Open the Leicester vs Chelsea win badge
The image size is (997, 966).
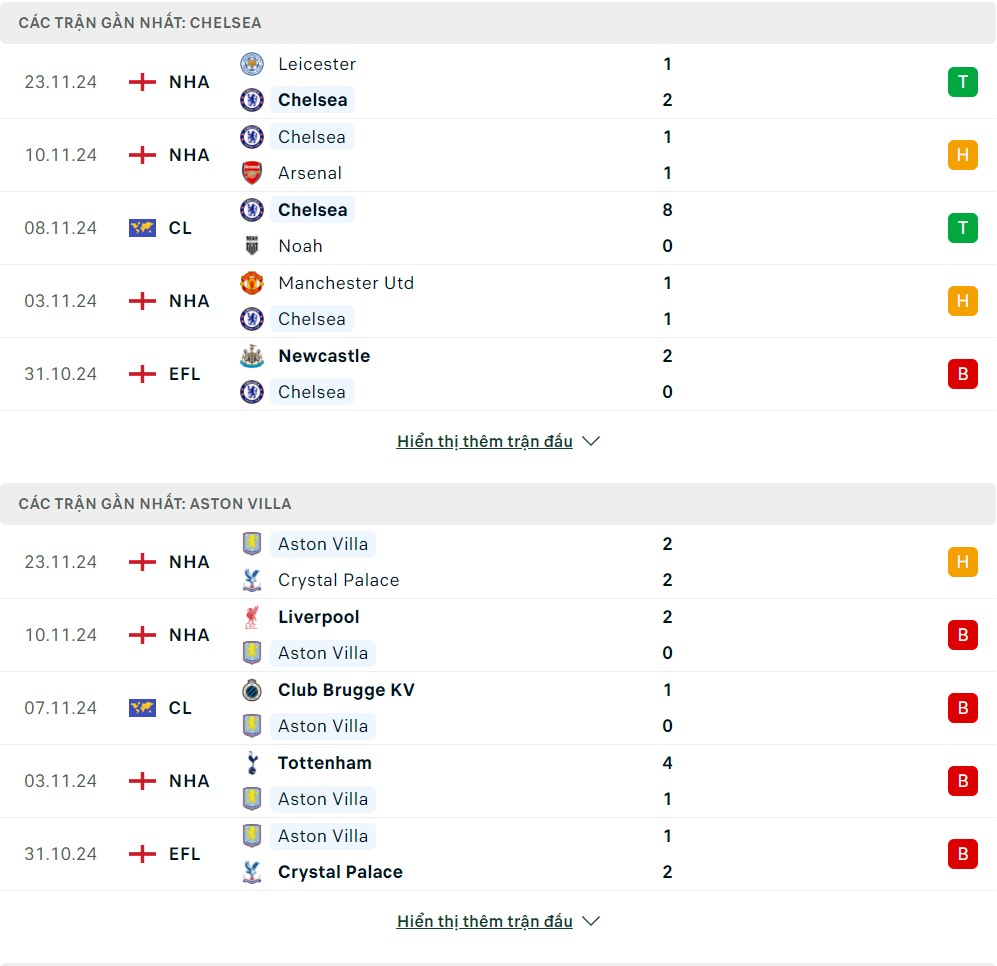click(x=962, y=82)
